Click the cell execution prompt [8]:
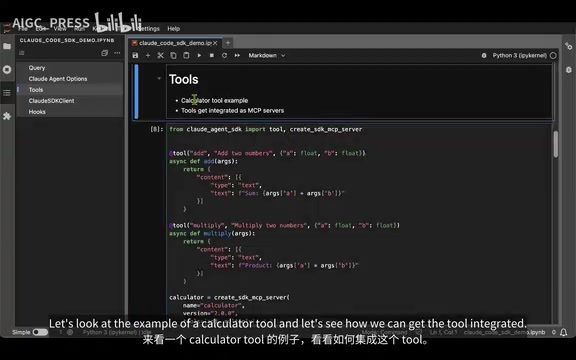 (x=156, y=129)
